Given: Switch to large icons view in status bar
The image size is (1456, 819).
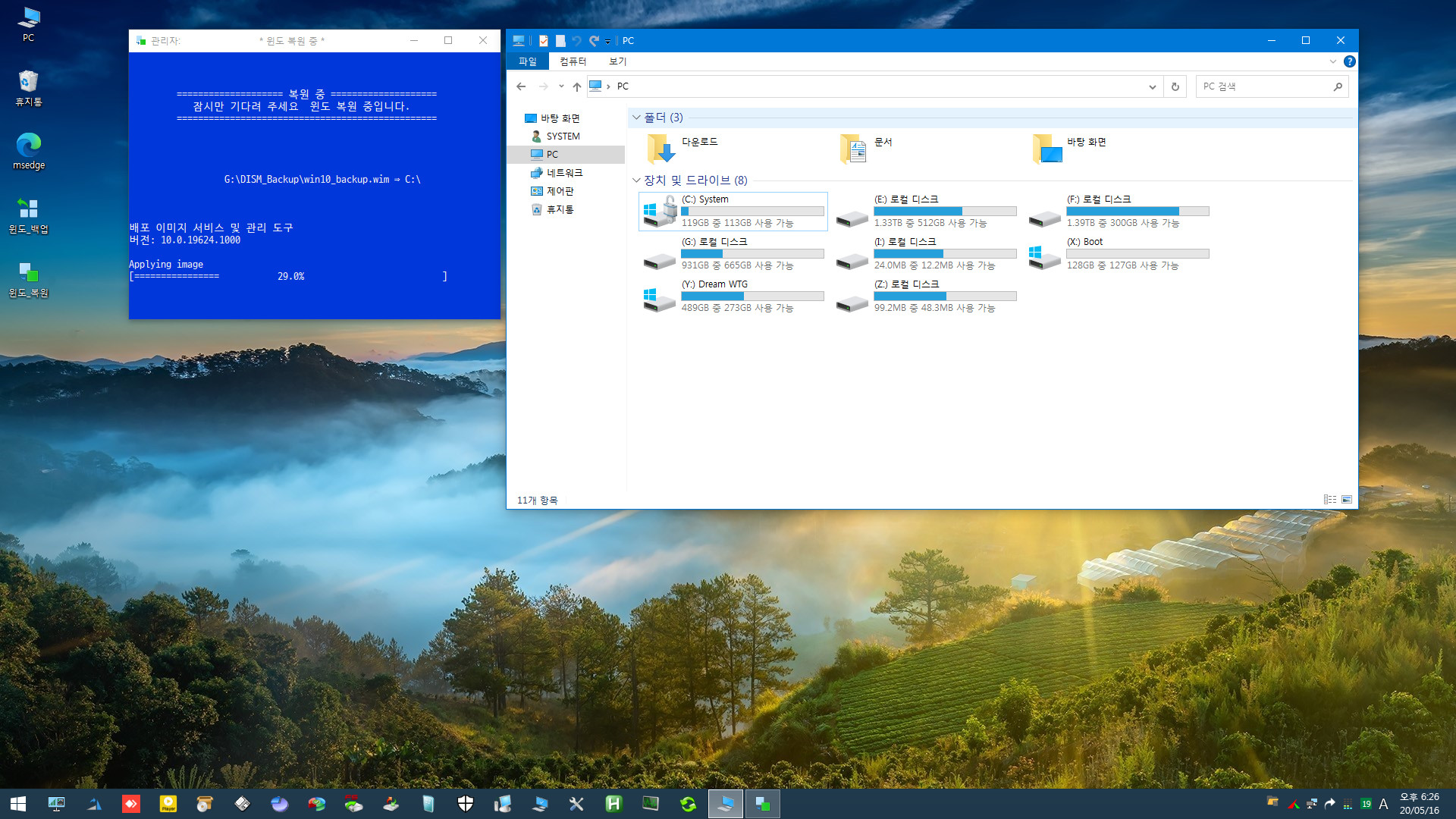Looking at the screenshot, I should point(1347,500).
